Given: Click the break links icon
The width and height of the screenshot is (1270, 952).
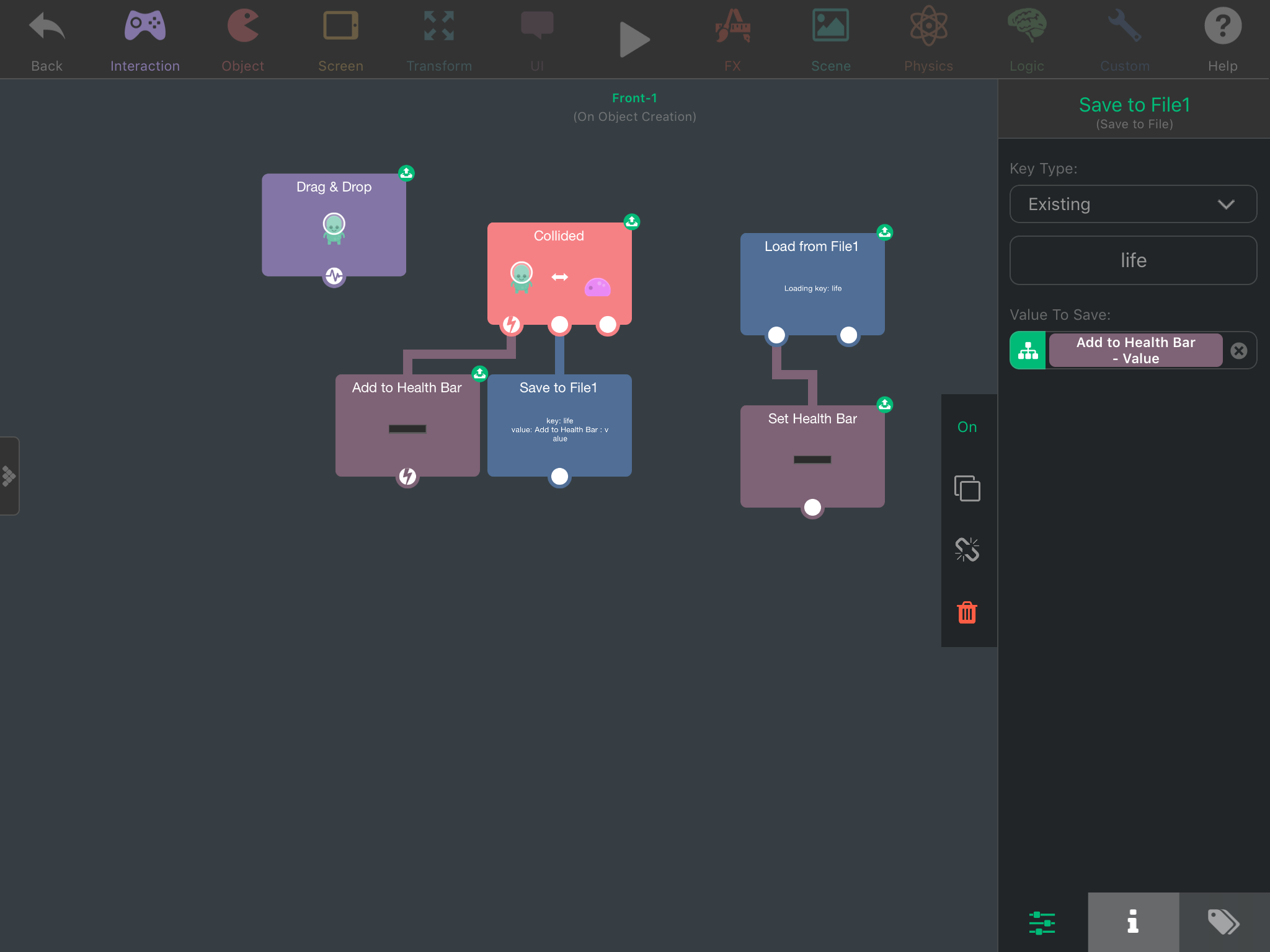Looking at the screenshot, I should point(967,550).
